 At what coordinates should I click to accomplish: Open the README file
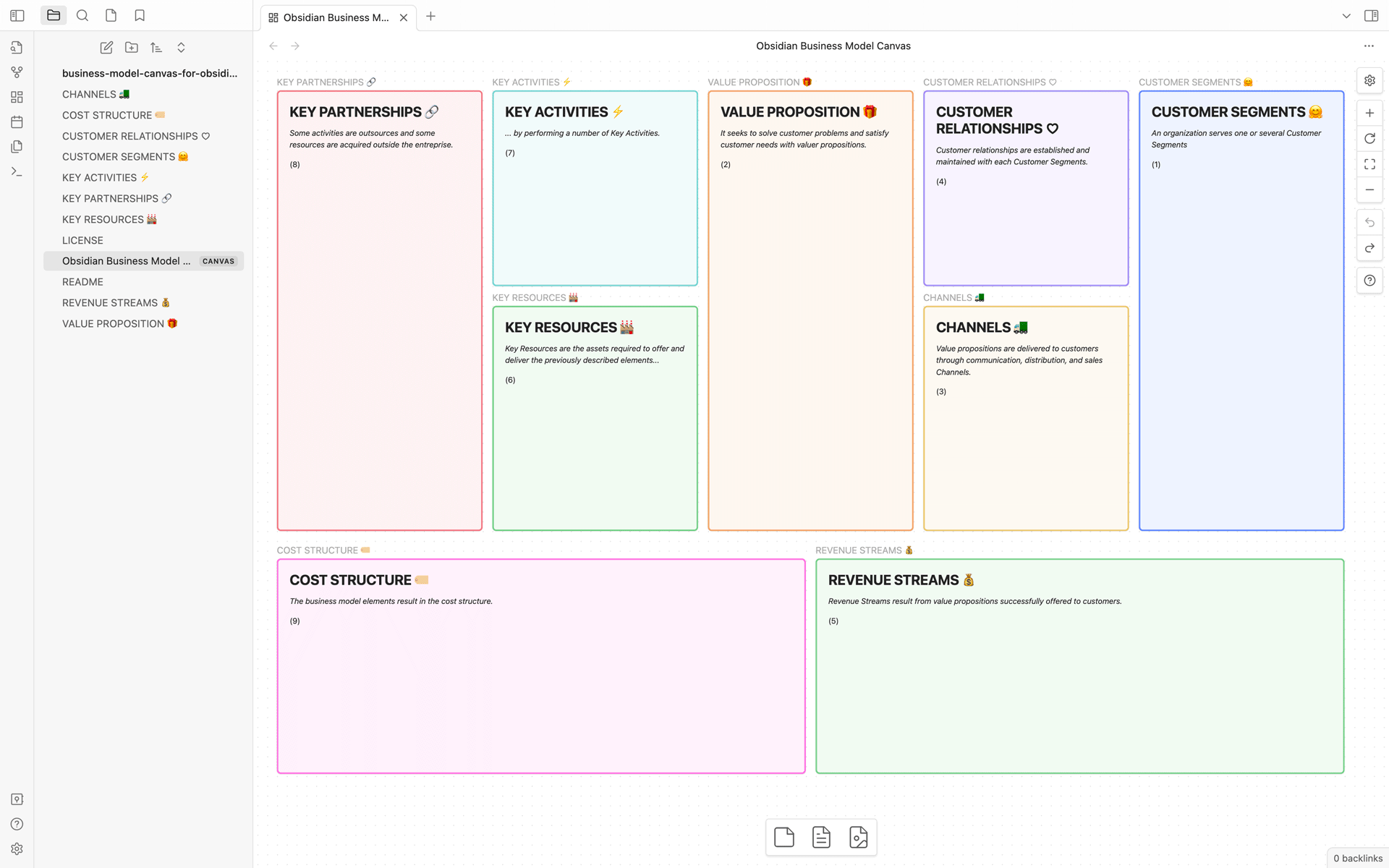pos(82,282)
